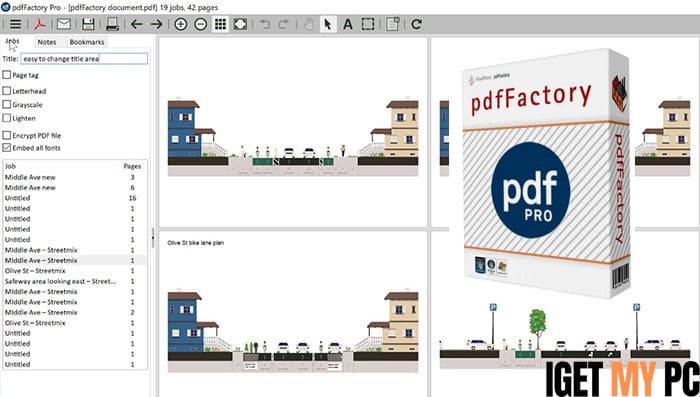The width and height of the screenshot is (700, 397).
Task: Select the dashed rectangle snapshot tool
Action: click(x=368, y=24)
